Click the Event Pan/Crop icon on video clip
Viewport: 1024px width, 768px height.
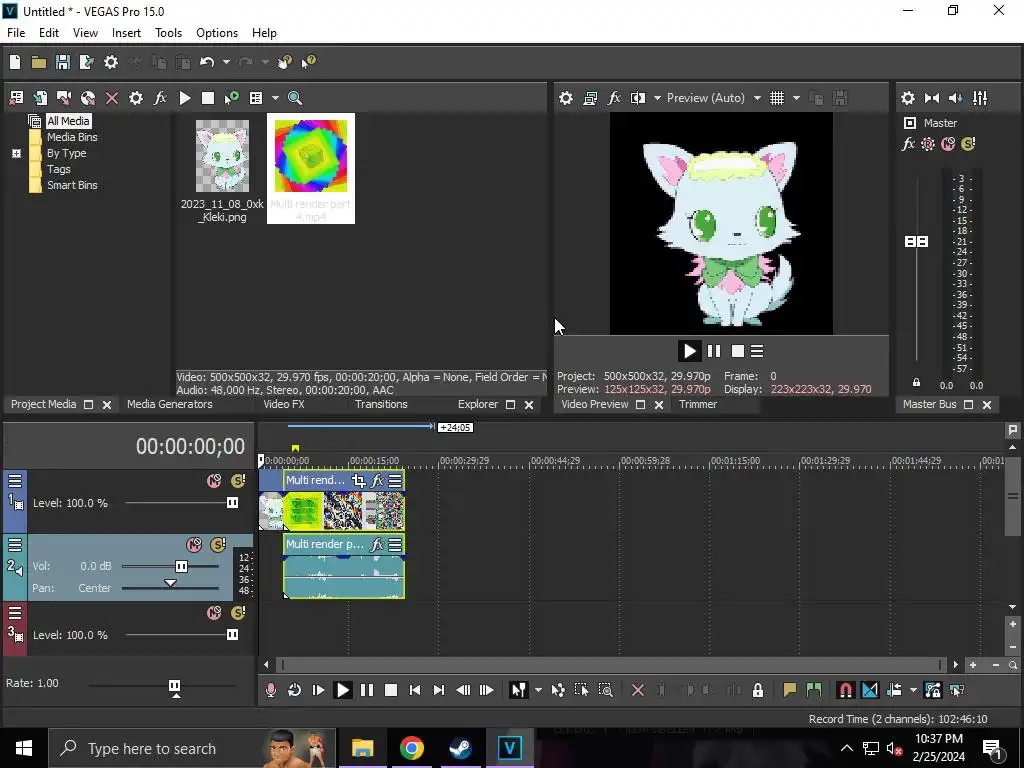pyautogui.click(x=359, y=481)
